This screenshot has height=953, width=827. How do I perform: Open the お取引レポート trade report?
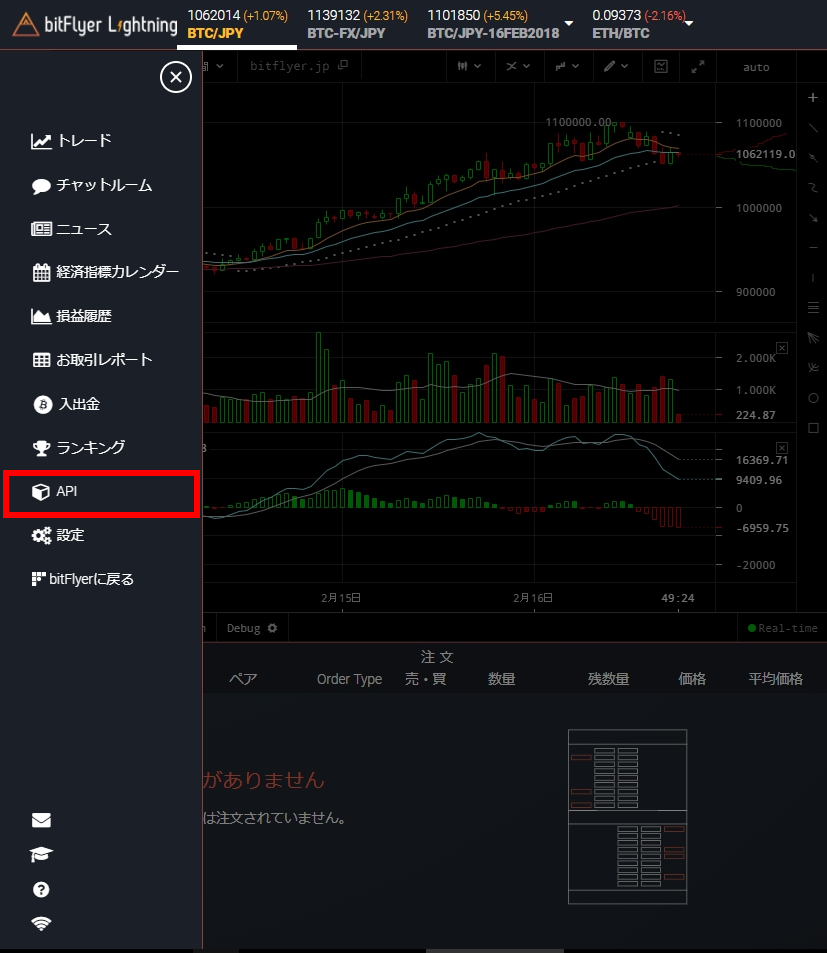coord(92,360)
